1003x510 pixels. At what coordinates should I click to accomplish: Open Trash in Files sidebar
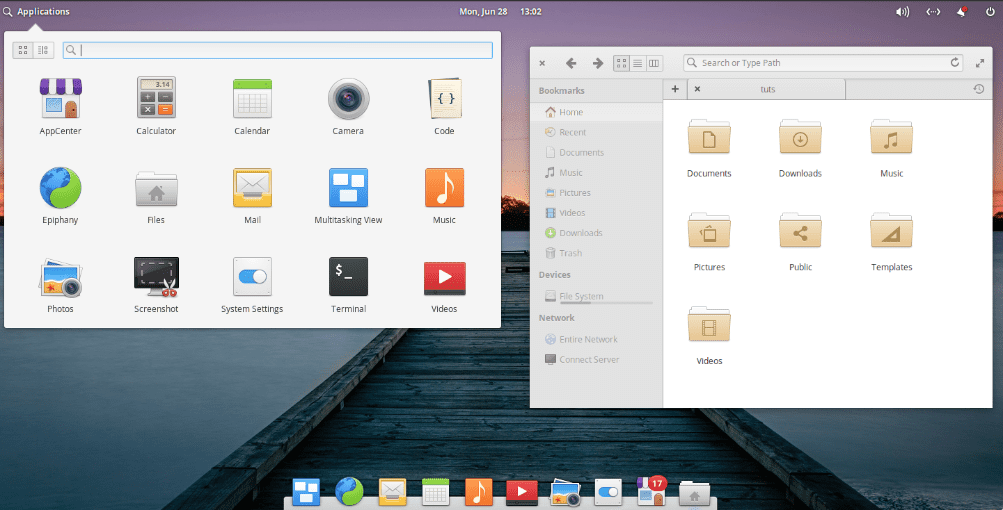596,253
